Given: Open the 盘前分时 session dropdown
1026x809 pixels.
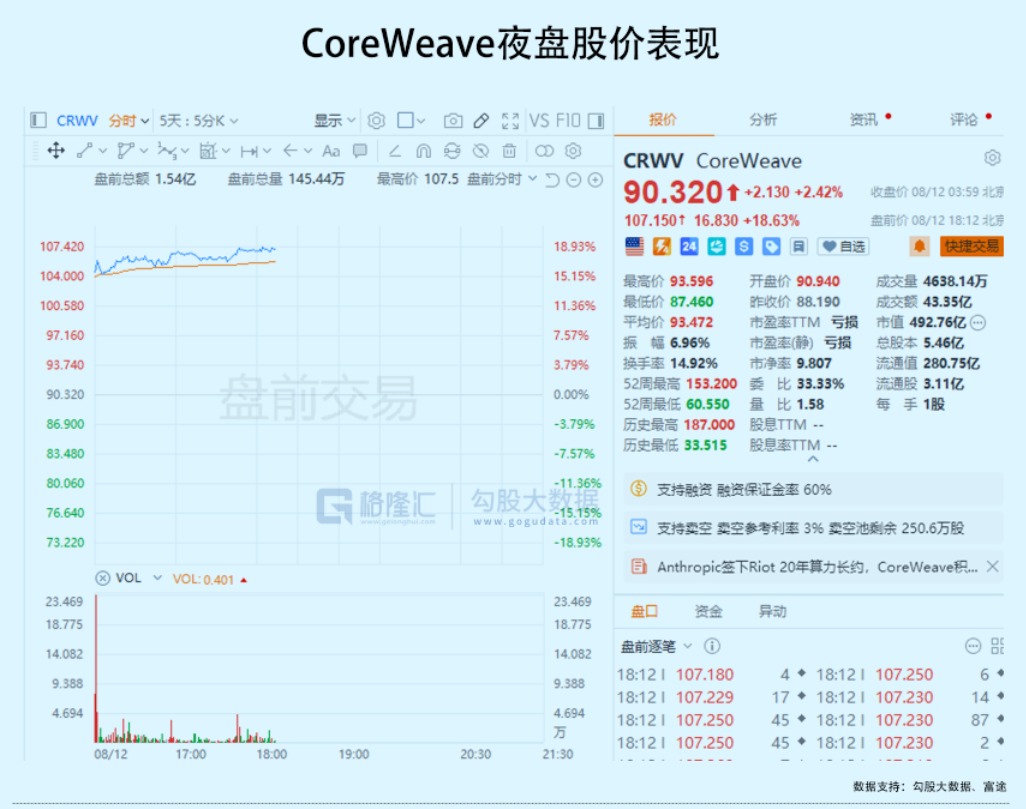Looking at the screenshot, I should coord(502,179).
